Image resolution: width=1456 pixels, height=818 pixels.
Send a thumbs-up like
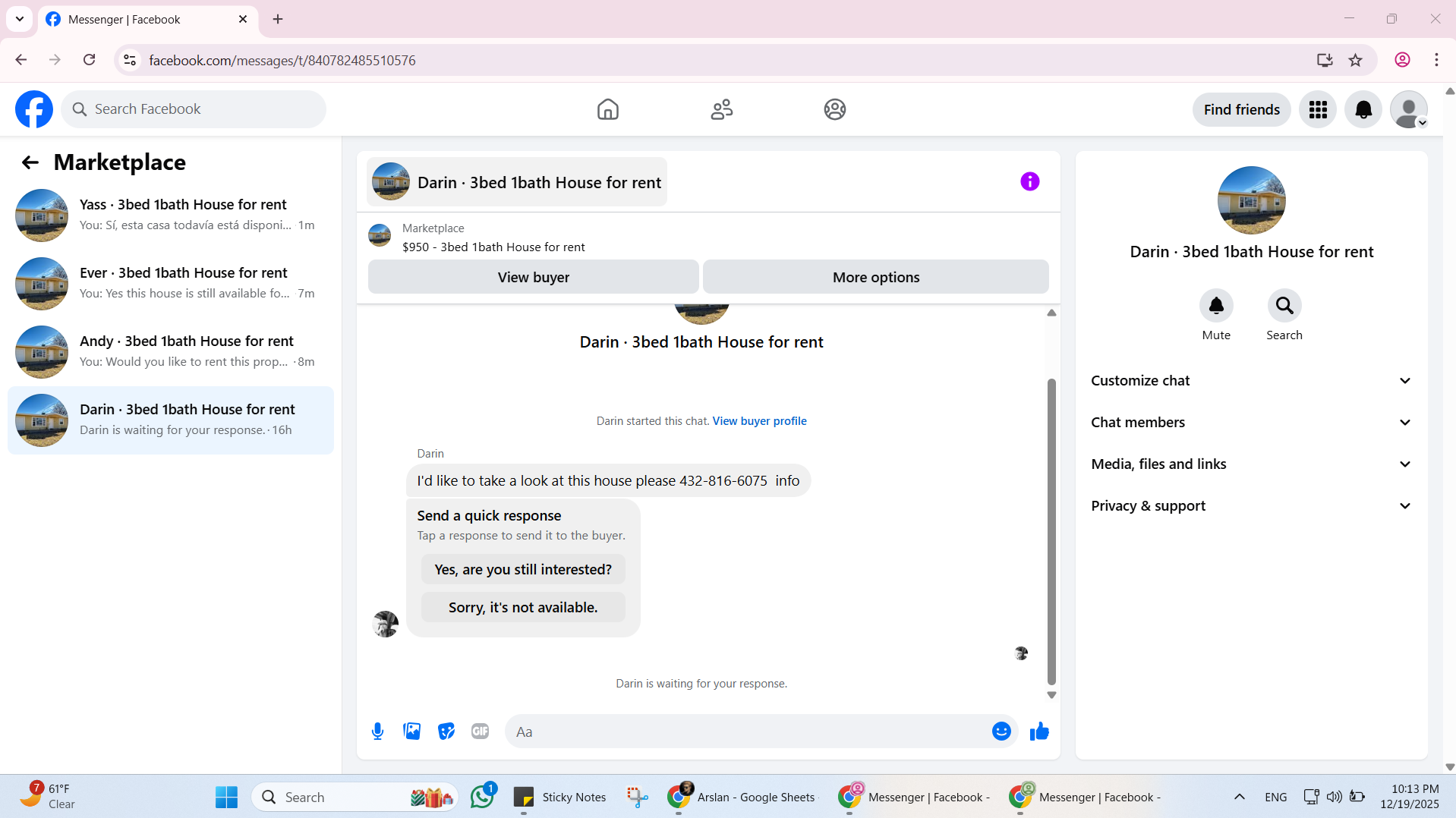[x=1039, y=731]
